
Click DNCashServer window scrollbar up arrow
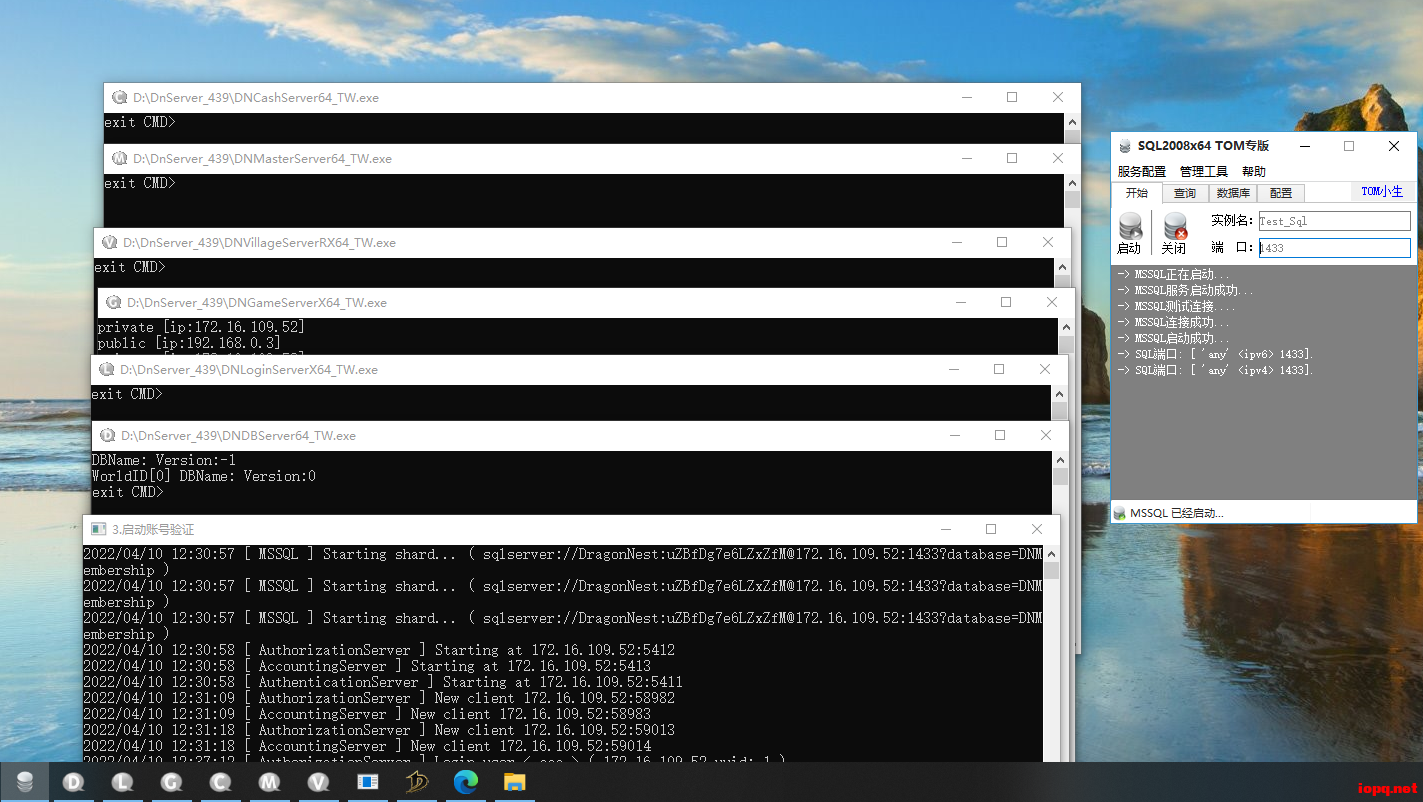pos(1072,121)
